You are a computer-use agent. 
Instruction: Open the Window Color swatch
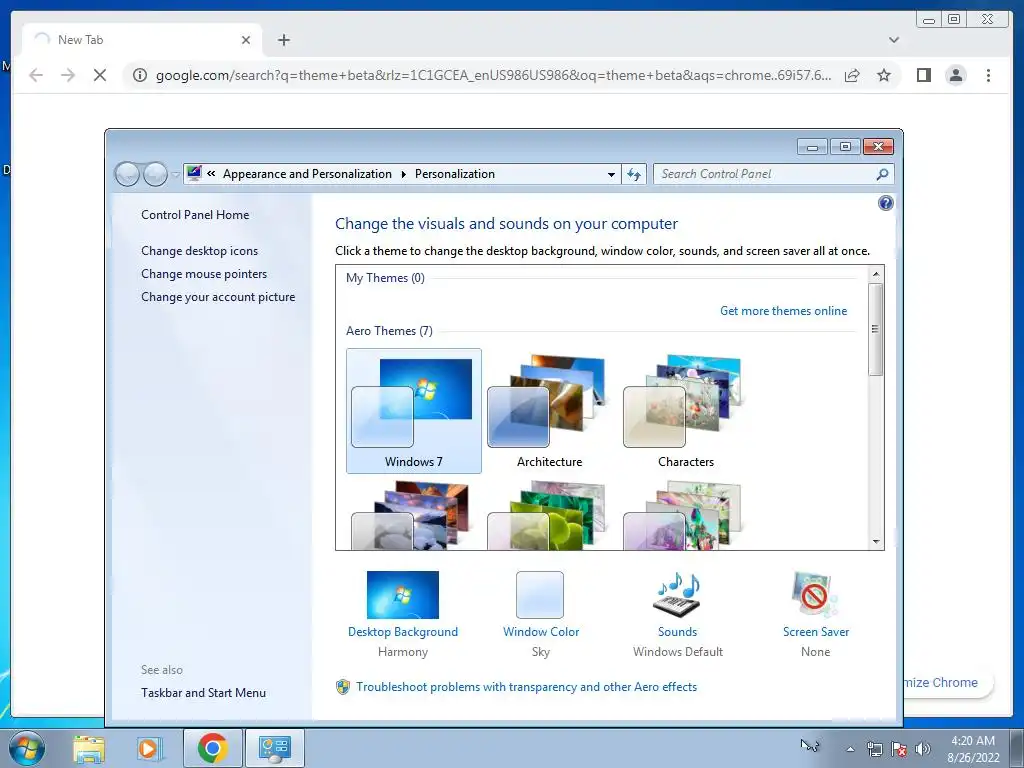click(x=540, y=594)
